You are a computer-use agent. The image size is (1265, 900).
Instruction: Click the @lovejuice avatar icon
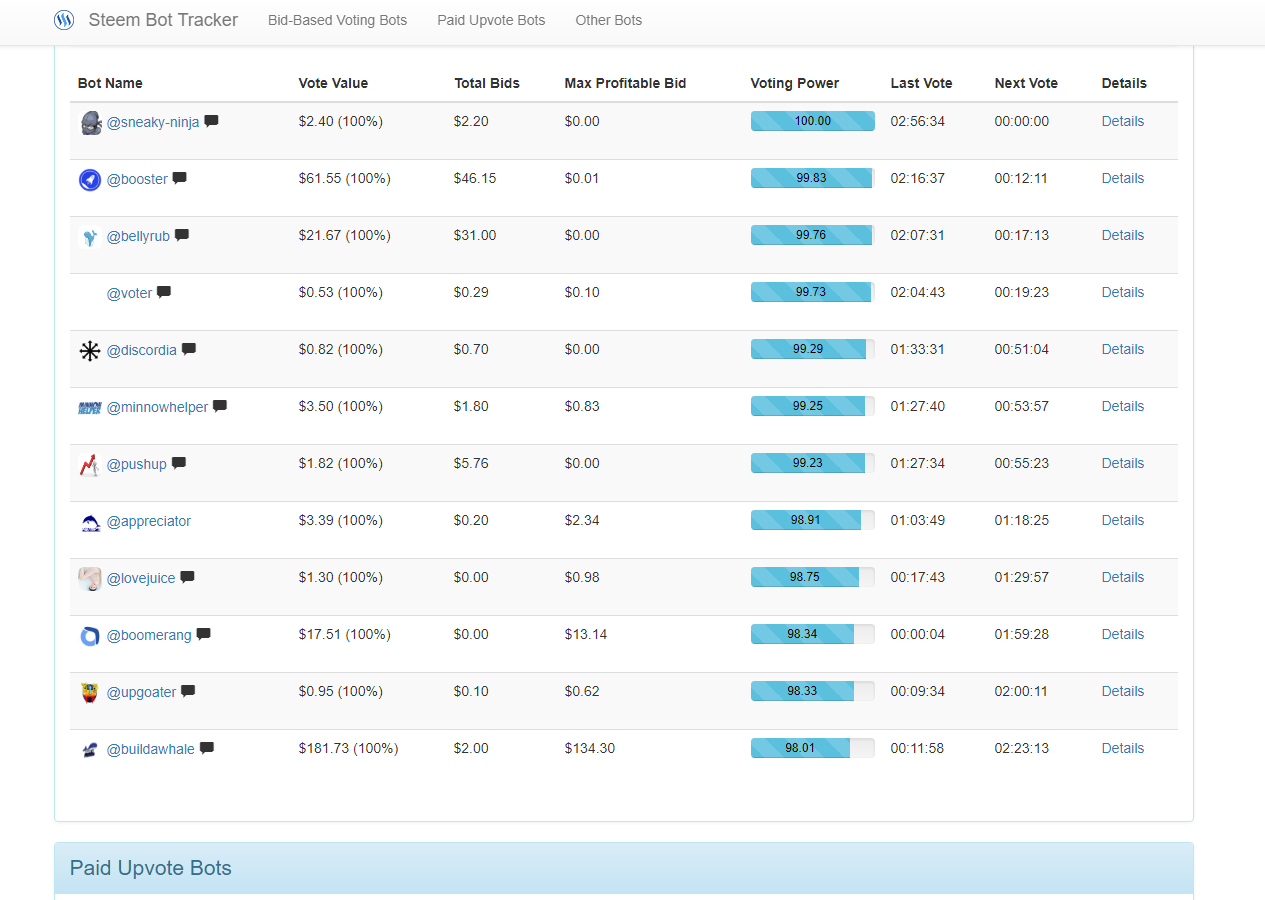tap(90, 579)
